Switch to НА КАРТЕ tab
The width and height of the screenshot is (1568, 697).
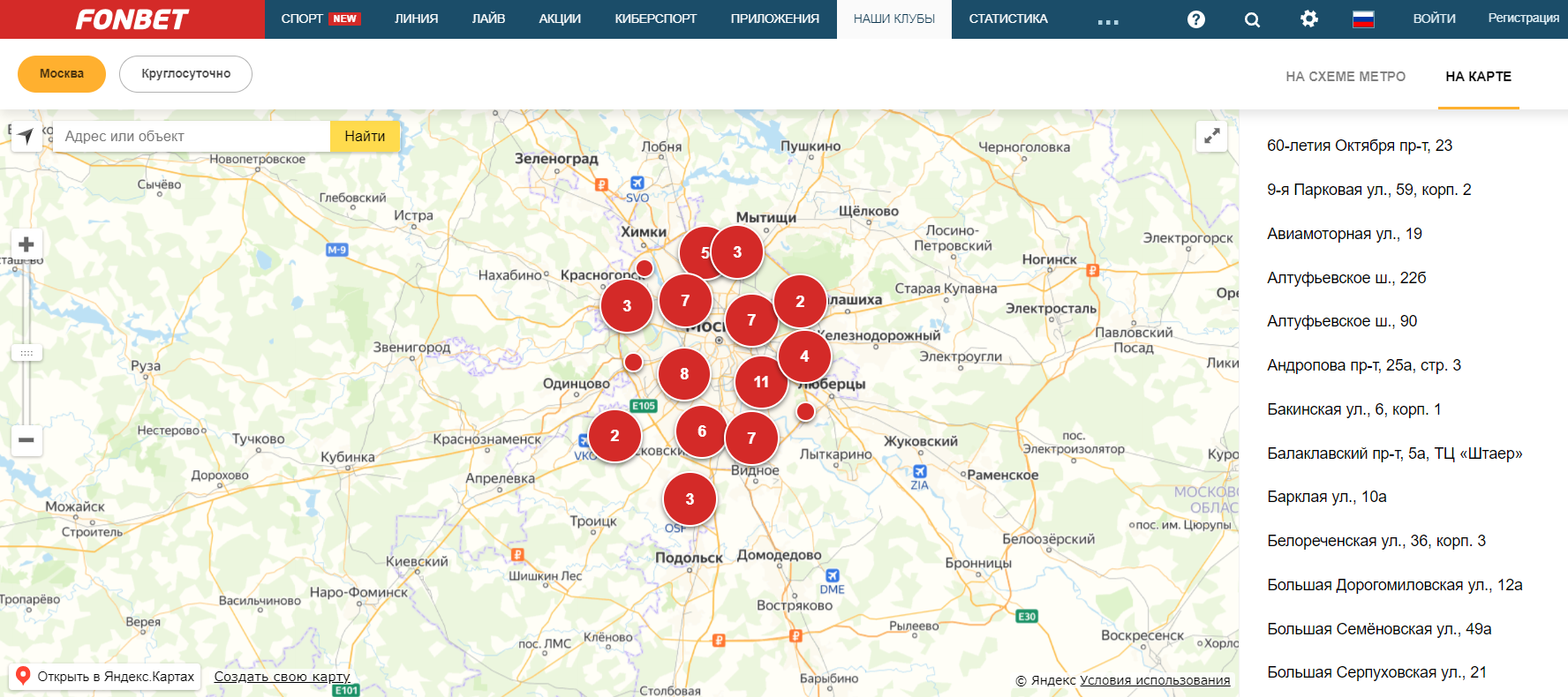click(1478, 77)
